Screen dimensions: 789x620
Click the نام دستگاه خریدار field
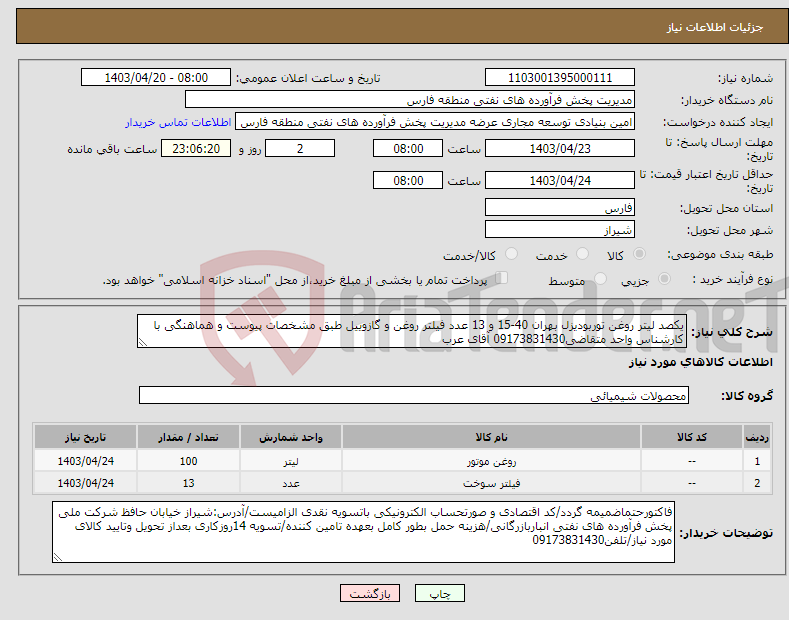tap(410, 100)
